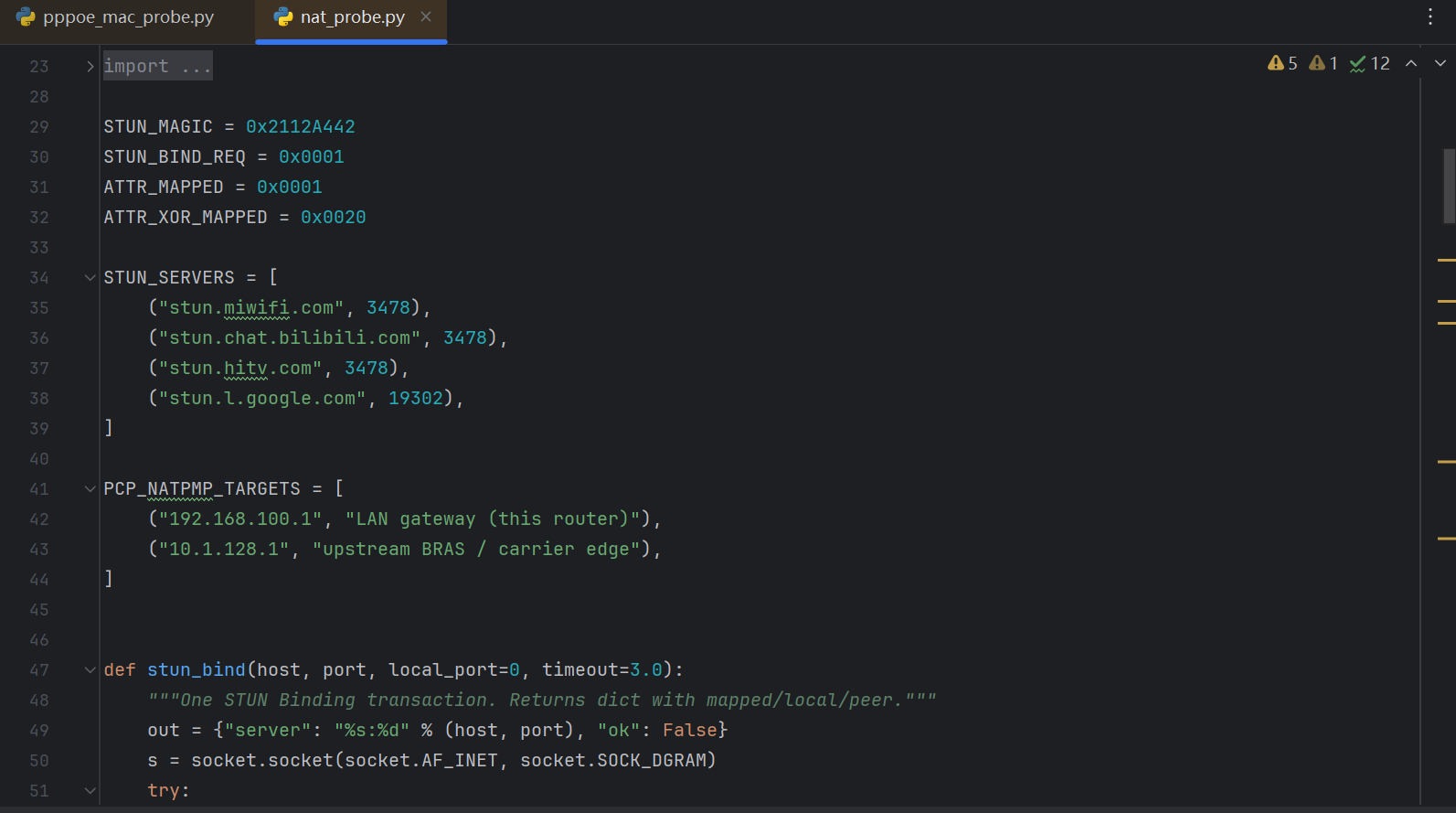Open the editor tabs three-dot menu

coord(1430,16)
